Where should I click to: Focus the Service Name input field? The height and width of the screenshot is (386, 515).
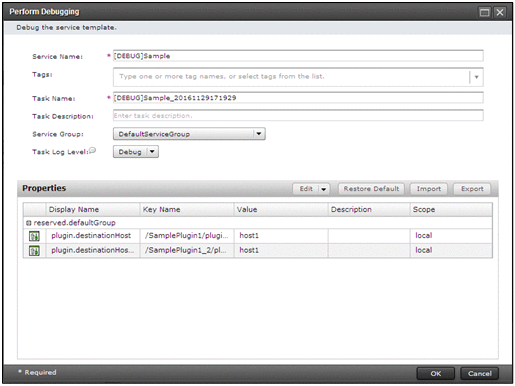coord(298,56)
